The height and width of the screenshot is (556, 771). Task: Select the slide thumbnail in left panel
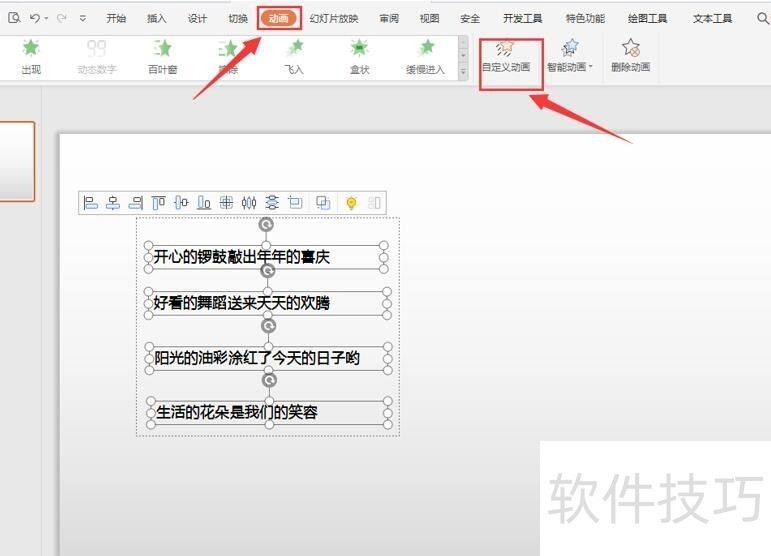click(17, 162)
